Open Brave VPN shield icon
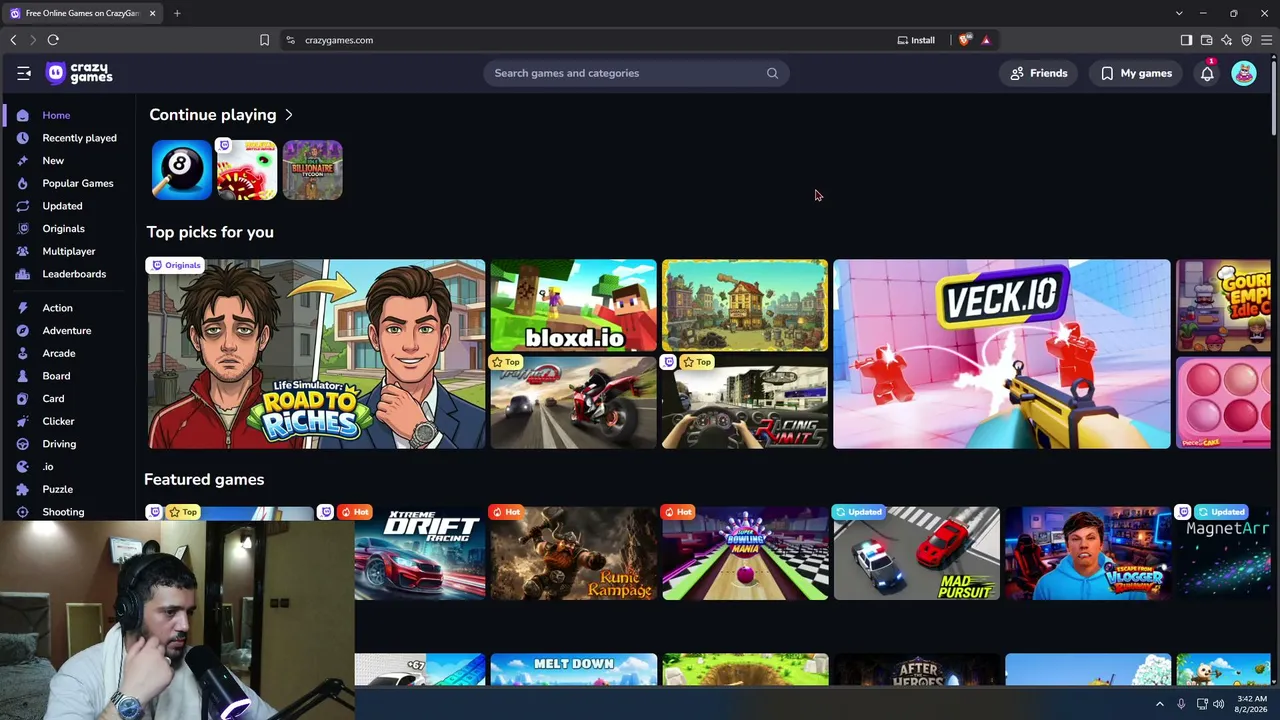1280x720 pixels. coord(1246,40)
